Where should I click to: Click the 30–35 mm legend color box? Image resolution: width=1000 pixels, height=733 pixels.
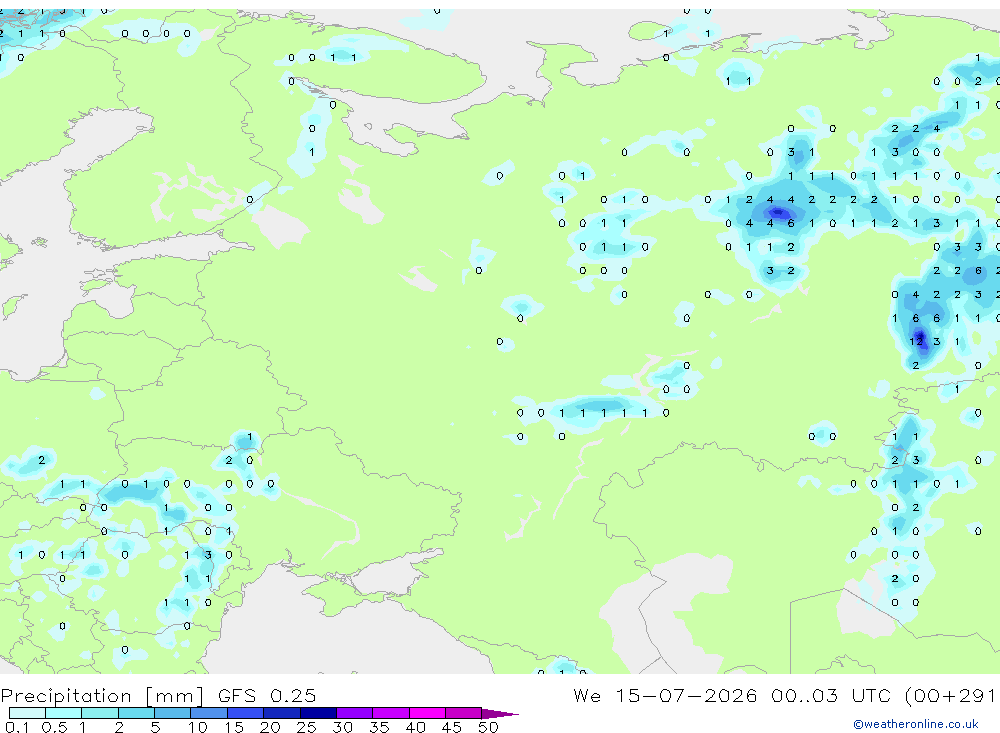pos(355,713)
